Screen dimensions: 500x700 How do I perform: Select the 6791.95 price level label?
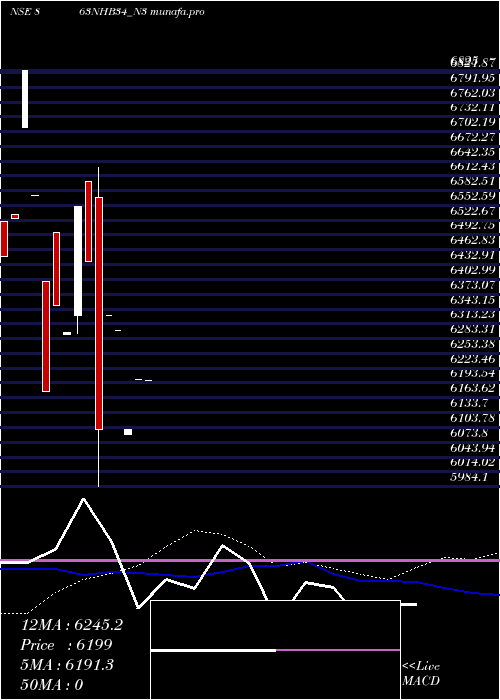coord(472,78)
